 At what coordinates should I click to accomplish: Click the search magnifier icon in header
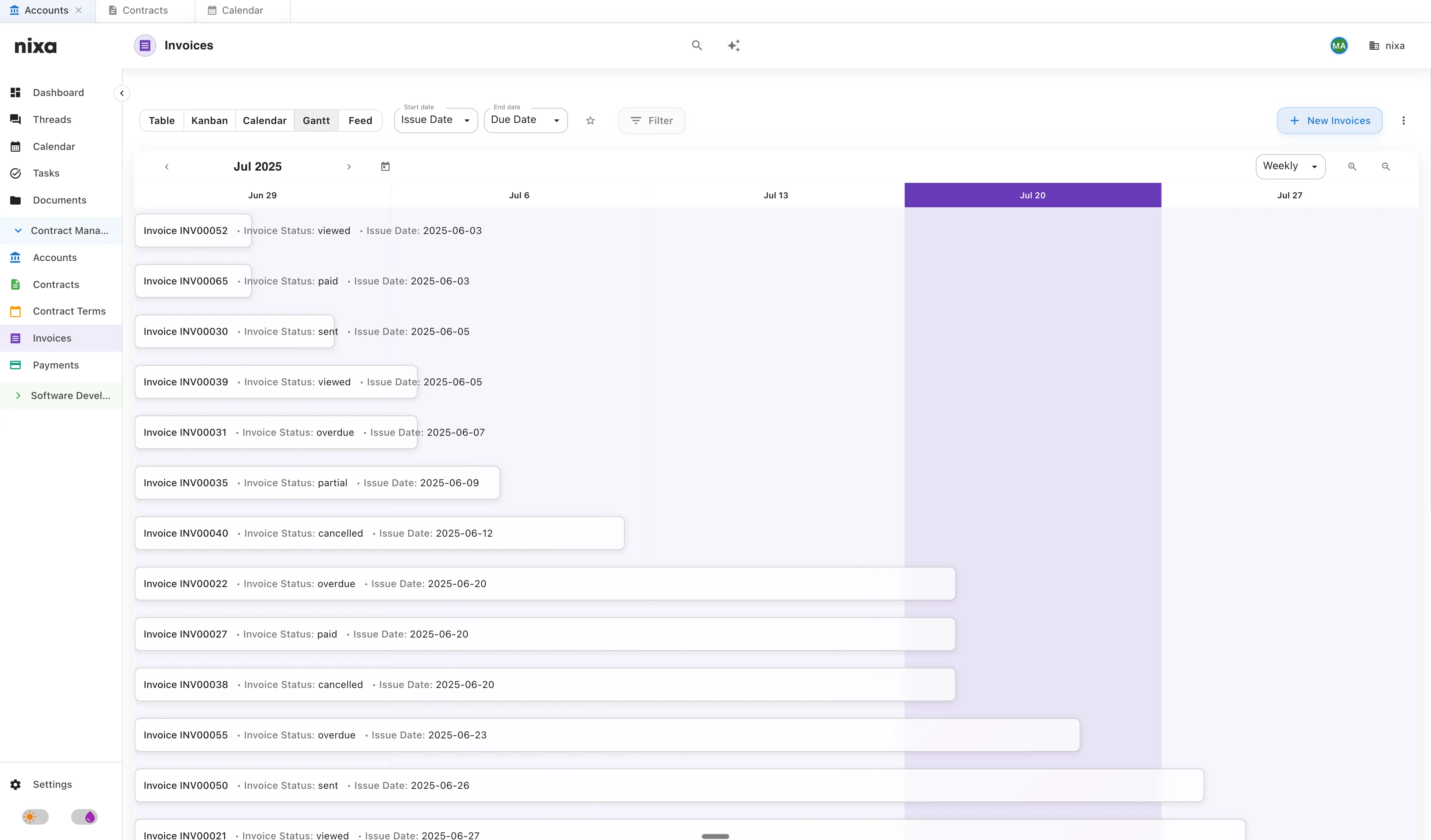697,46
